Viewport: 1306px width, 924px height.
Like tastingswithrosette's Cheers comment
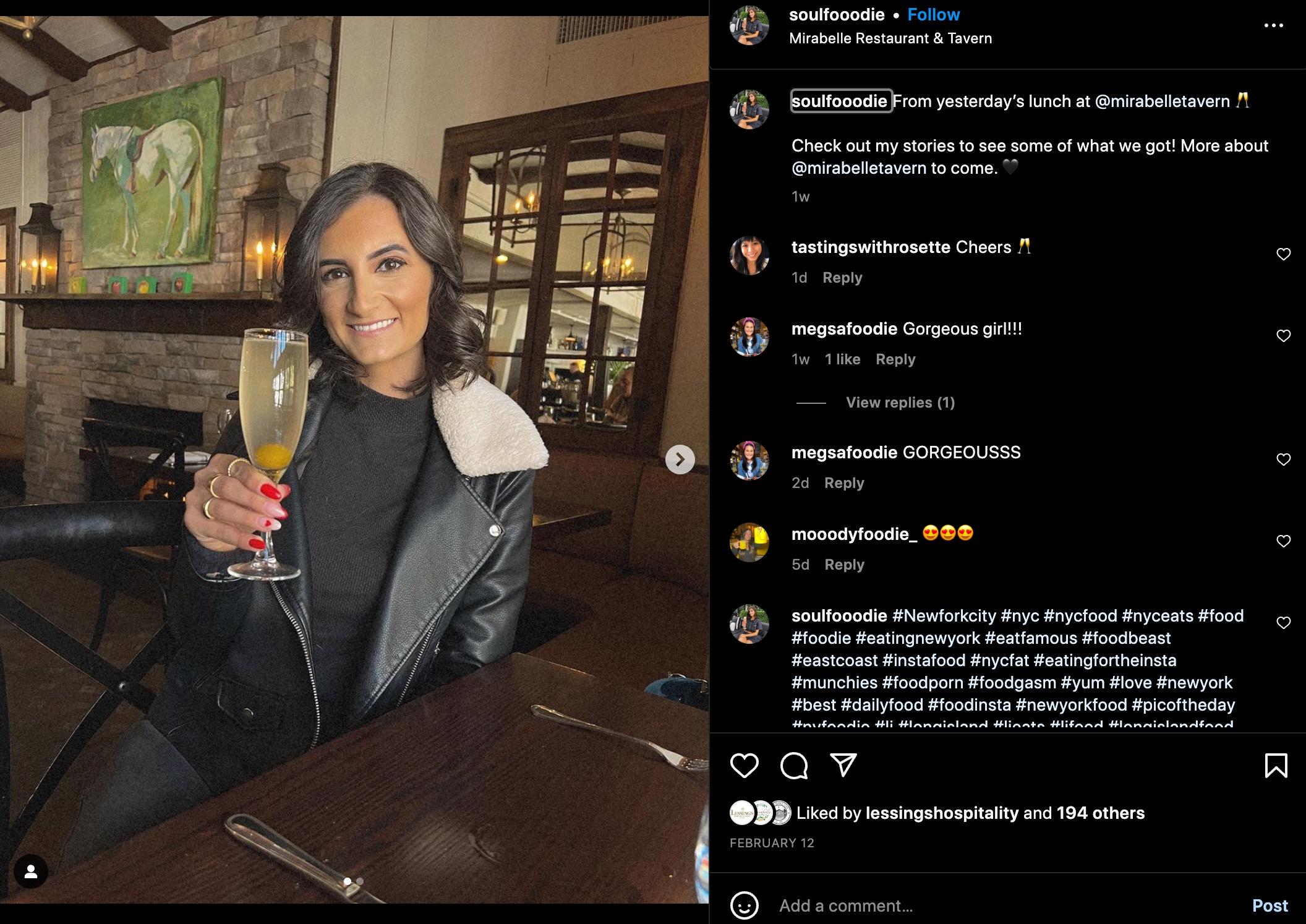pos(1284,254)
